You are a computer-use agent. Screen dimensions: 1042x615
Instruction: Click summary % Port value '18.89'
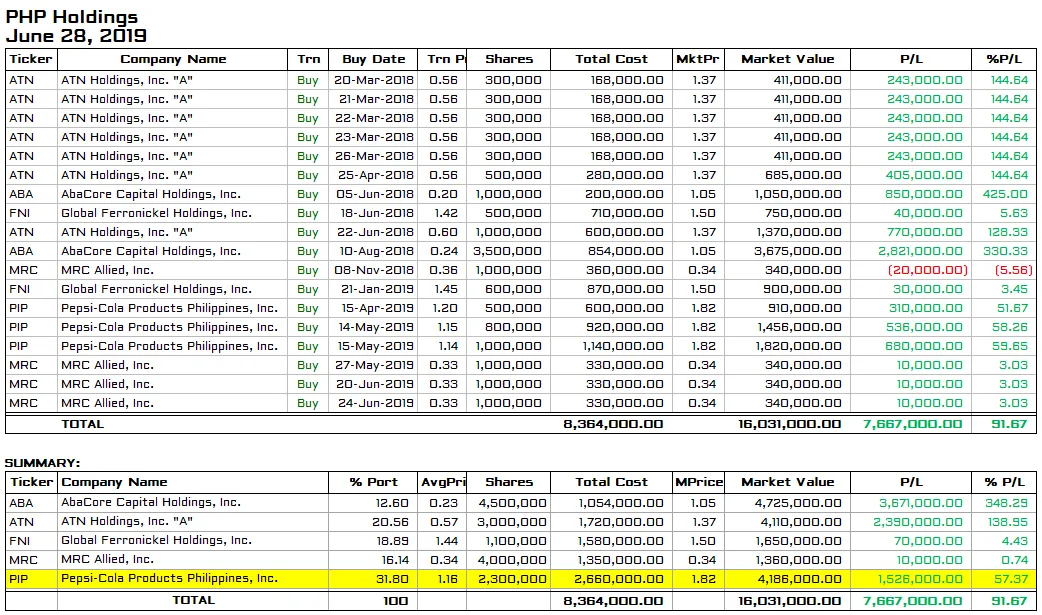[x=392, y=541]
